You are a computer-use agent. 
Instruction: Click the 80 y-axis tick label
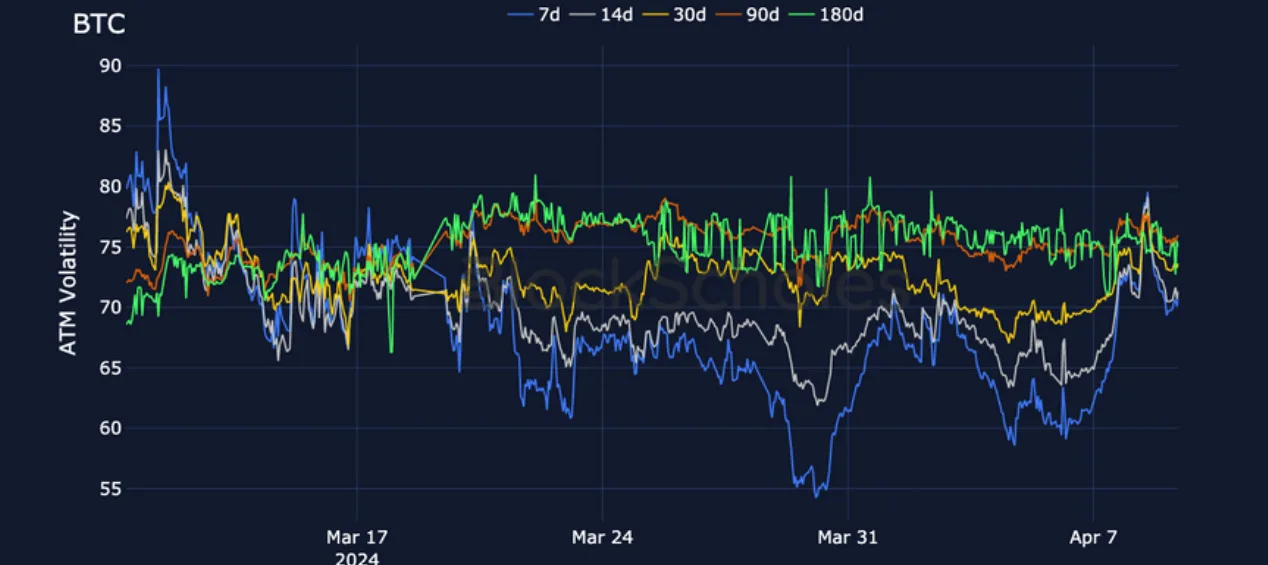(x=110, y=187)
